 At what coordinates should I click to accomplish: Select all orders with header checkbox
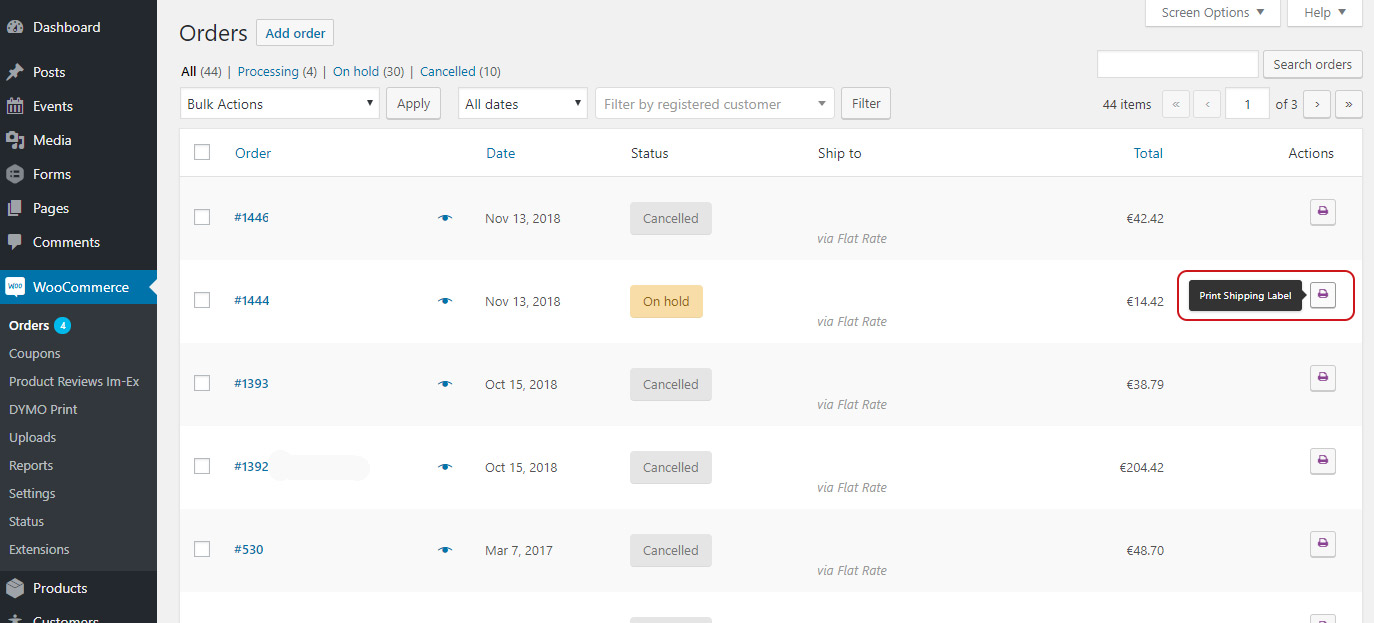click(x=202, y=152)
